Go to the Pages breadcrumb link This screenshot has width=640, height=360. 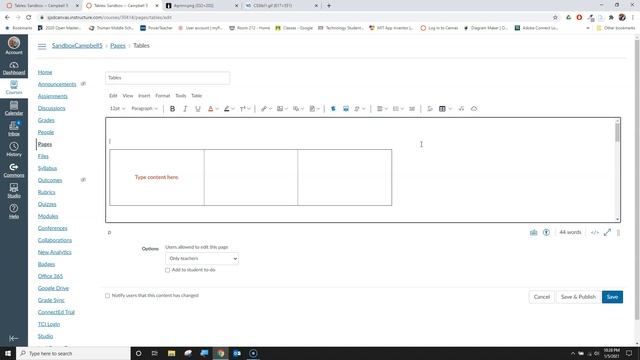pyautogui.click(x=118, y=46)
